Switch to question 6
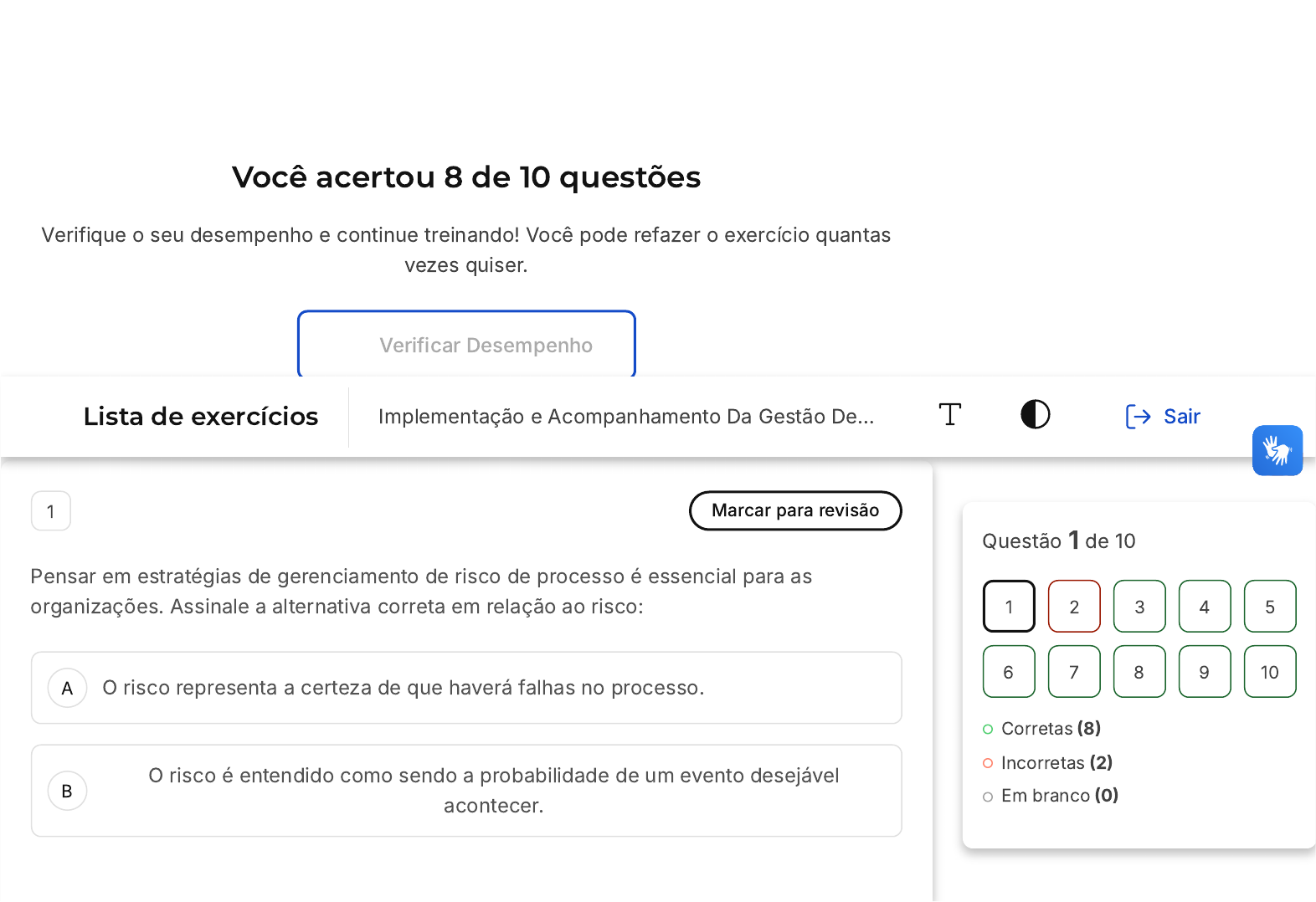The image size is (1316, 902). (1009, 672)
